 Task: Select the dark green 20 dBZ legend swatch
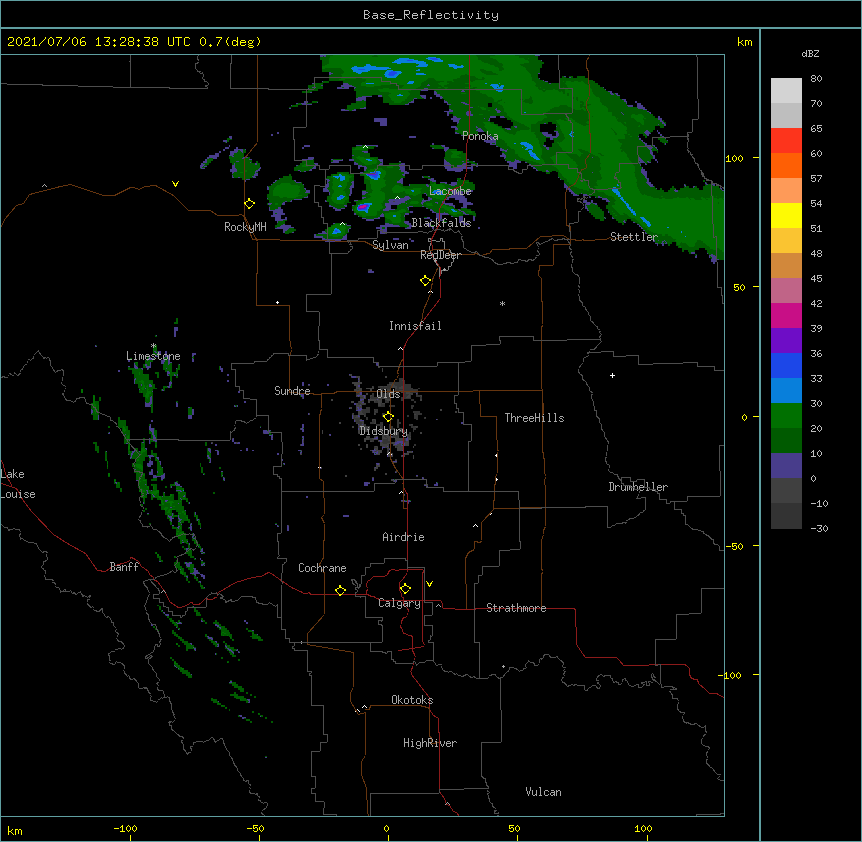click(786, 440)
